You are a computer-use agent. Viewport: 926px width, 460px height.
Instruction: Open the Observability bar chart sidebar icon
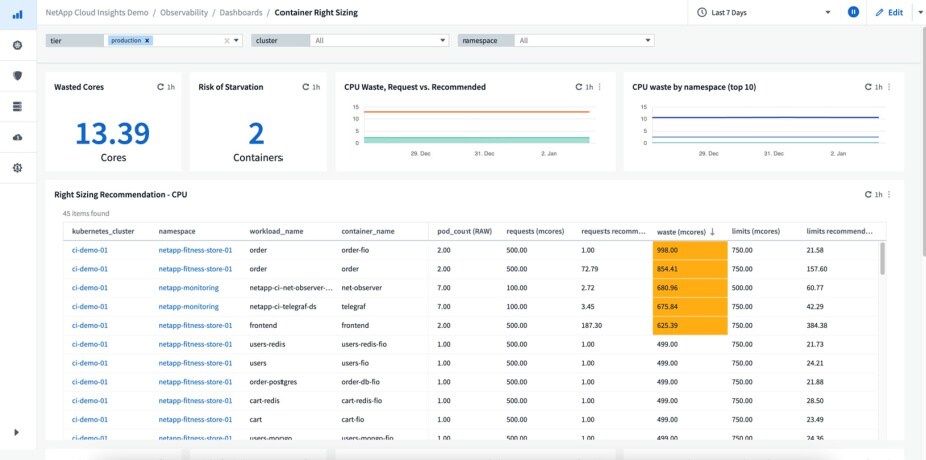(x=17, y=14)
